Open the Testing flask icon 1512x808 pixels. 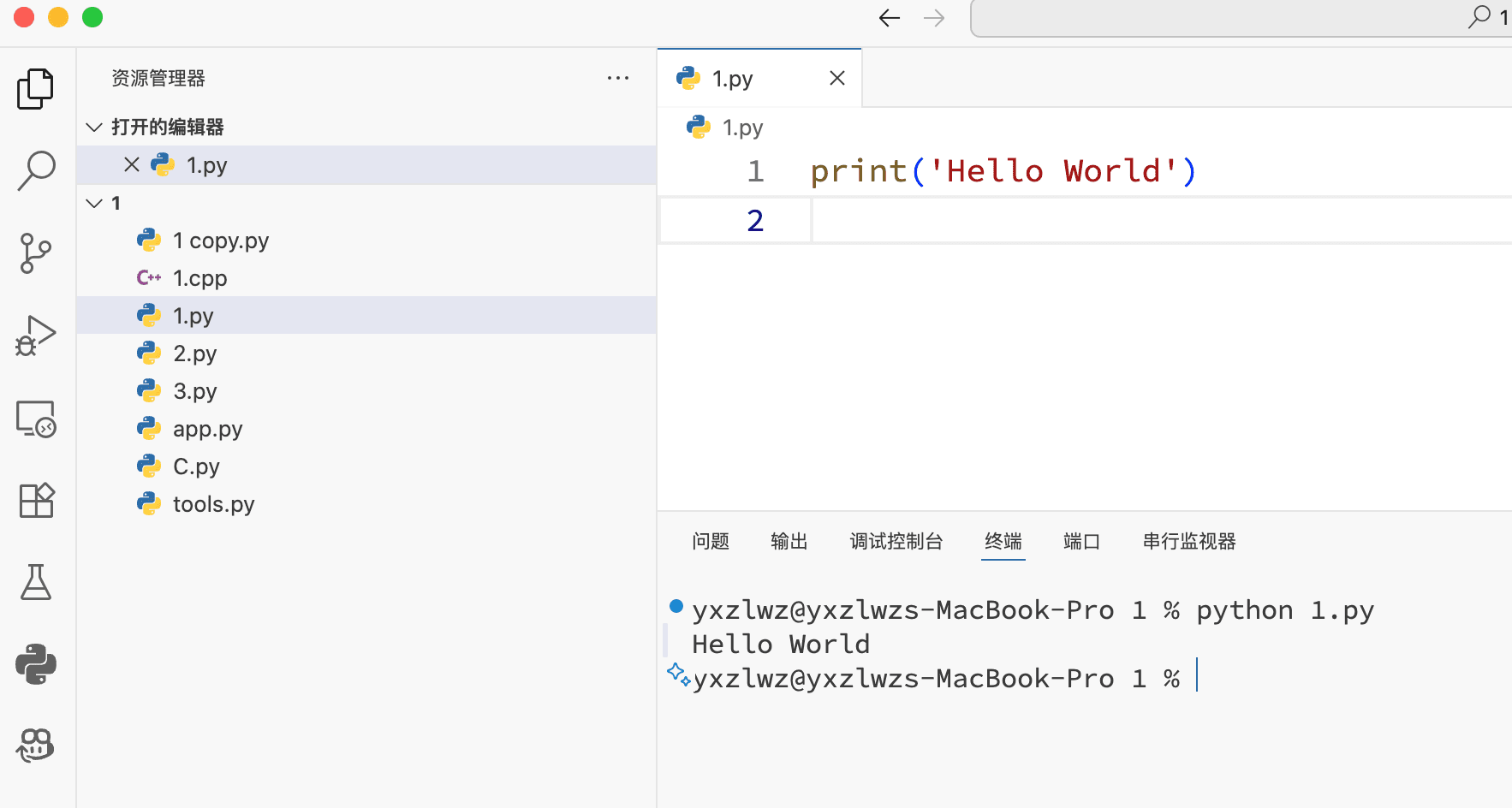[x=36, y=582]
